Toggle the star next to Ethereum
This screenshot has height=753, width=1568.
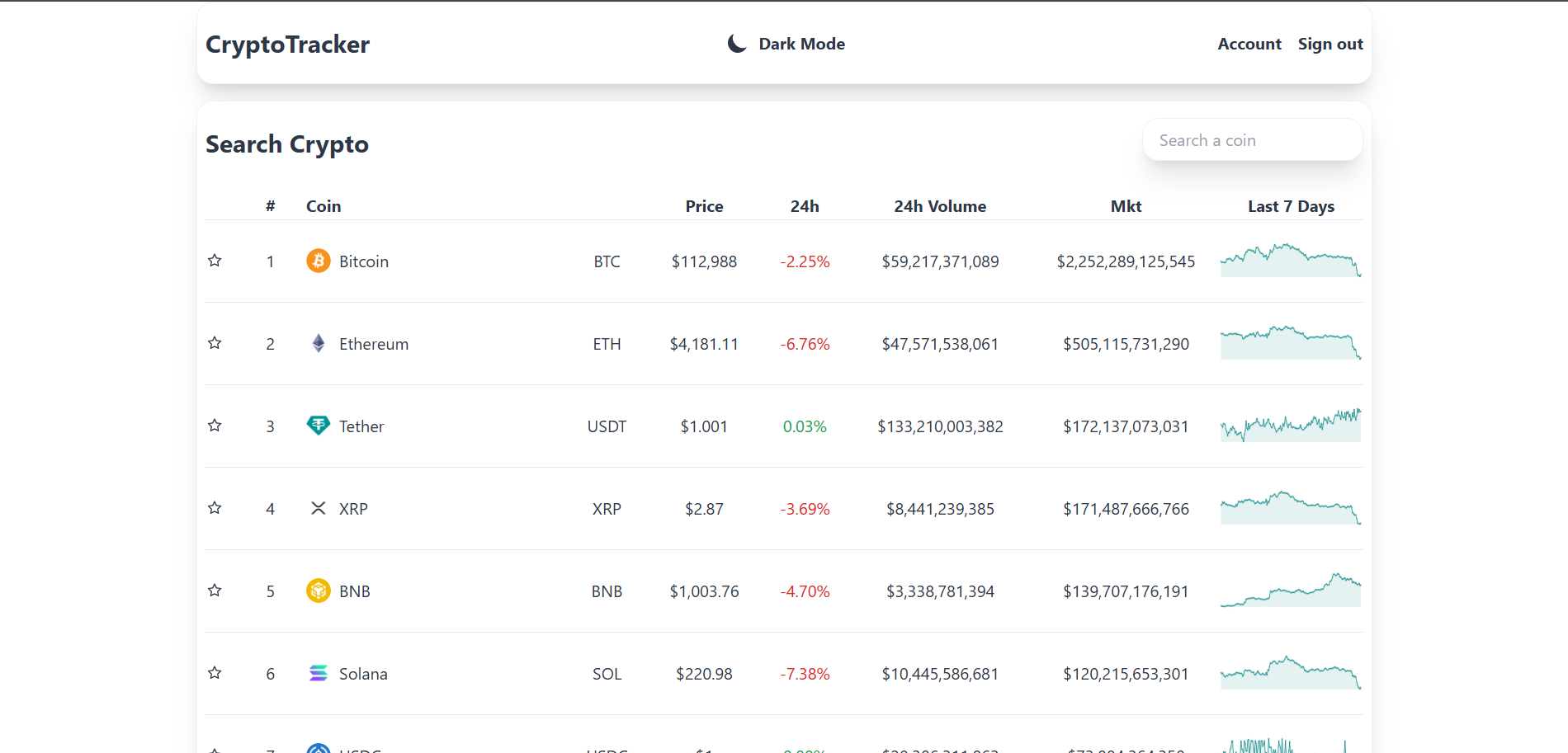coord(215,343)
